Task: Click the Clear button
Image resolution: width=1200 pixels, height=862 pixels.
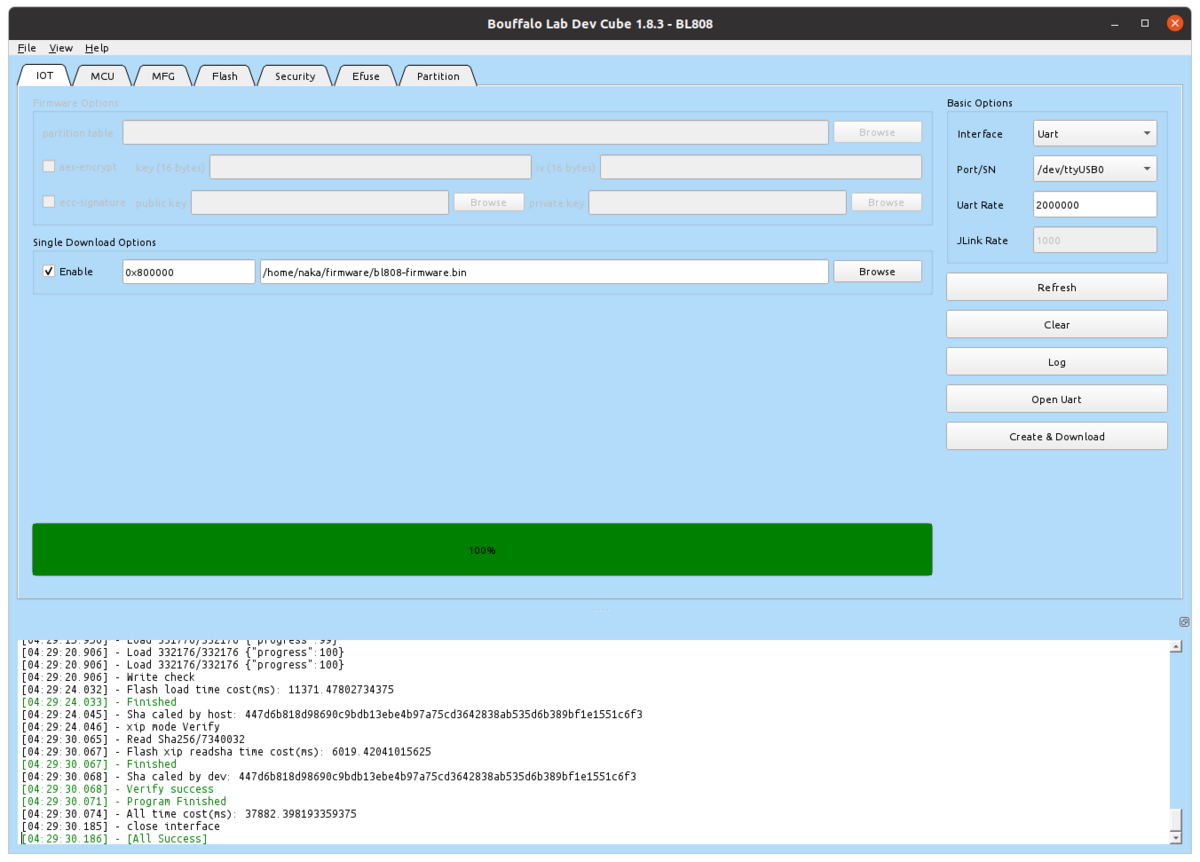Action: pyautogui.click(x=1057, y=324)
